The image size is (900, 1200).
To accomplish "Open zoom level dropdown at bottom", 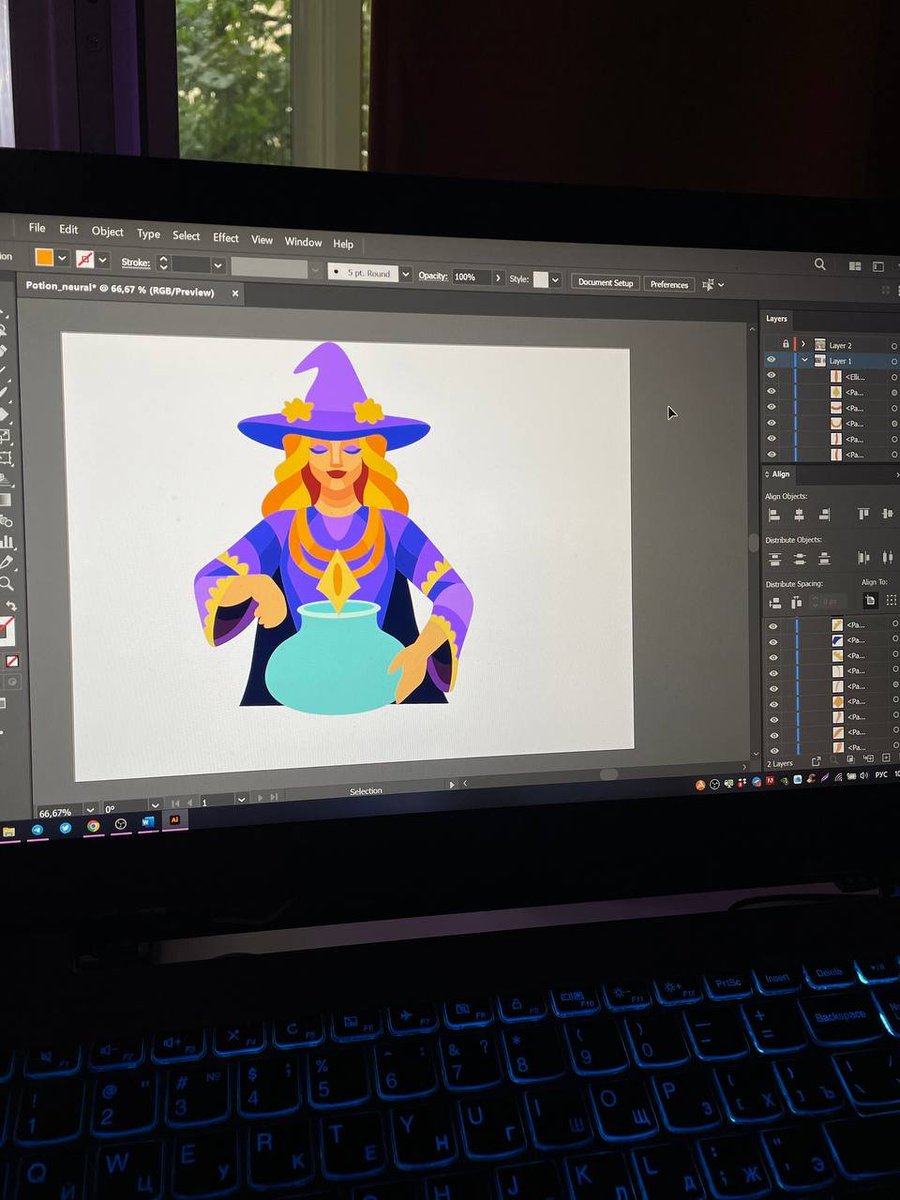I will point(90,809).
